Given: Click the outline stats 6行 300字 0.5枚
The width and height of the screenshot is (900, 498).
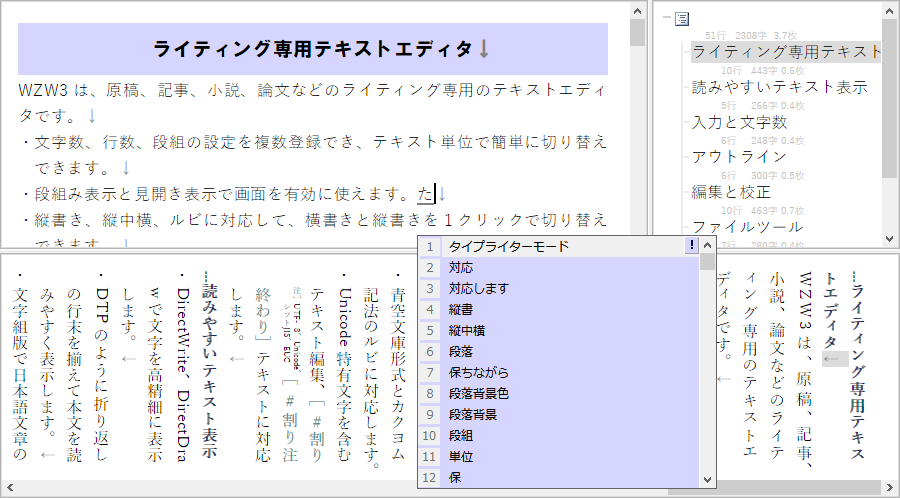Looking at the screenshot, I should coord(762,176).
